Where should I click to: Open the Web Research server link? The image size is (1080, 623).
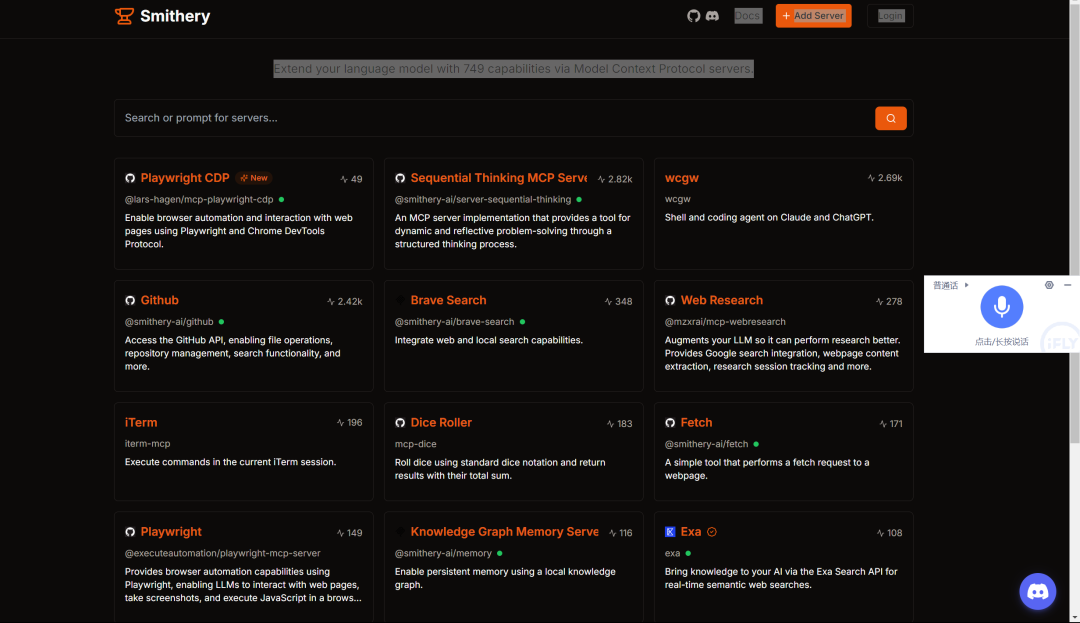tap(722, 301)
